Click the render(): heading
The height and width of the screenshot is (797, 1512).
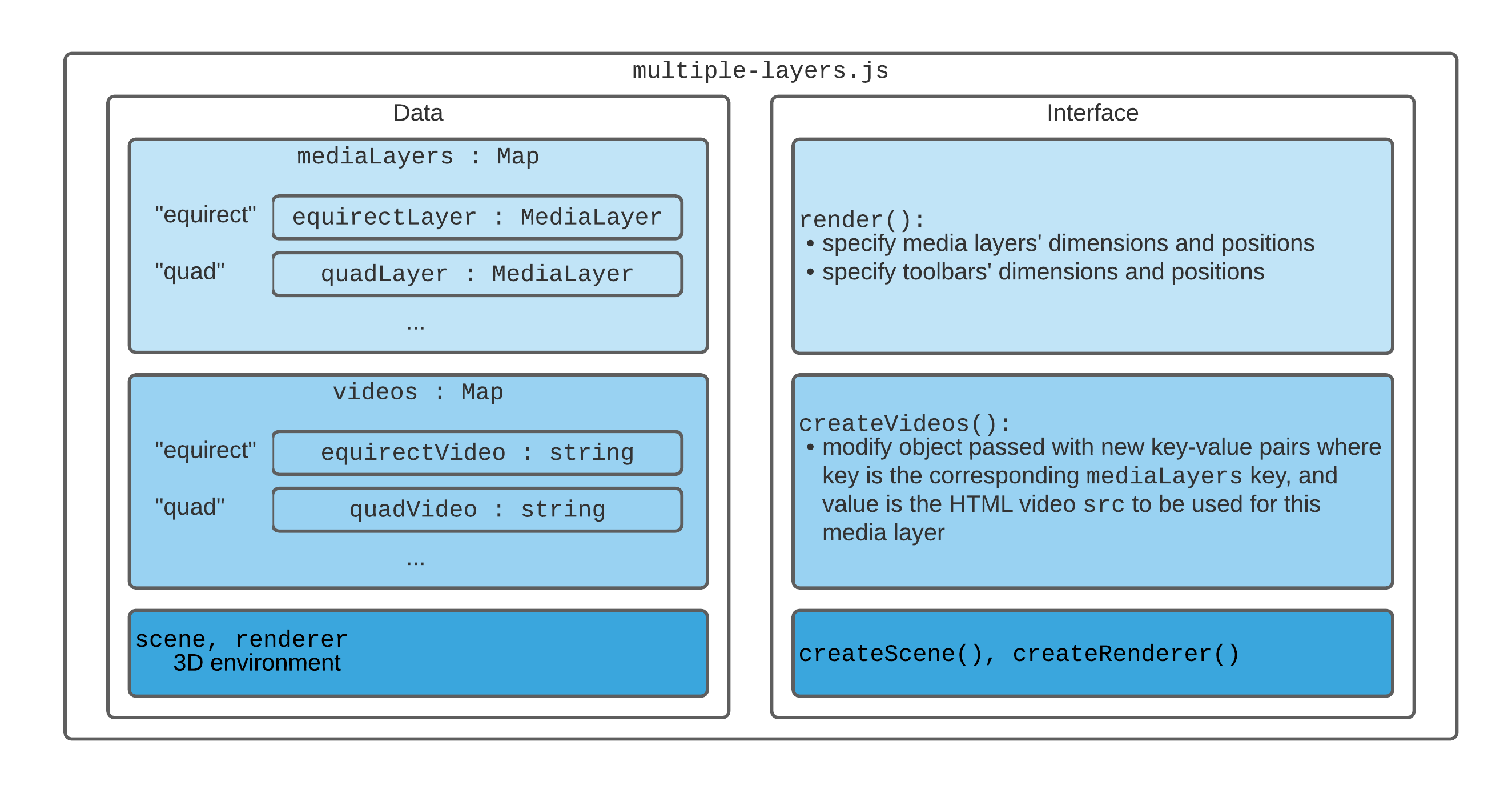pos(862,219)
